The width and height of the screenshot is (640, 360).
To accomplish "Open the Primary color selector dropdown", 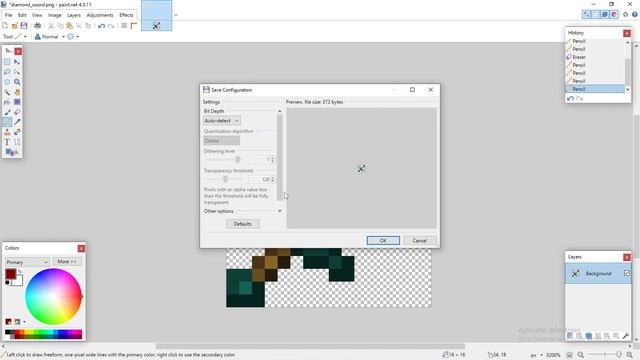I will pyautogui.click(x=27, y=262).
